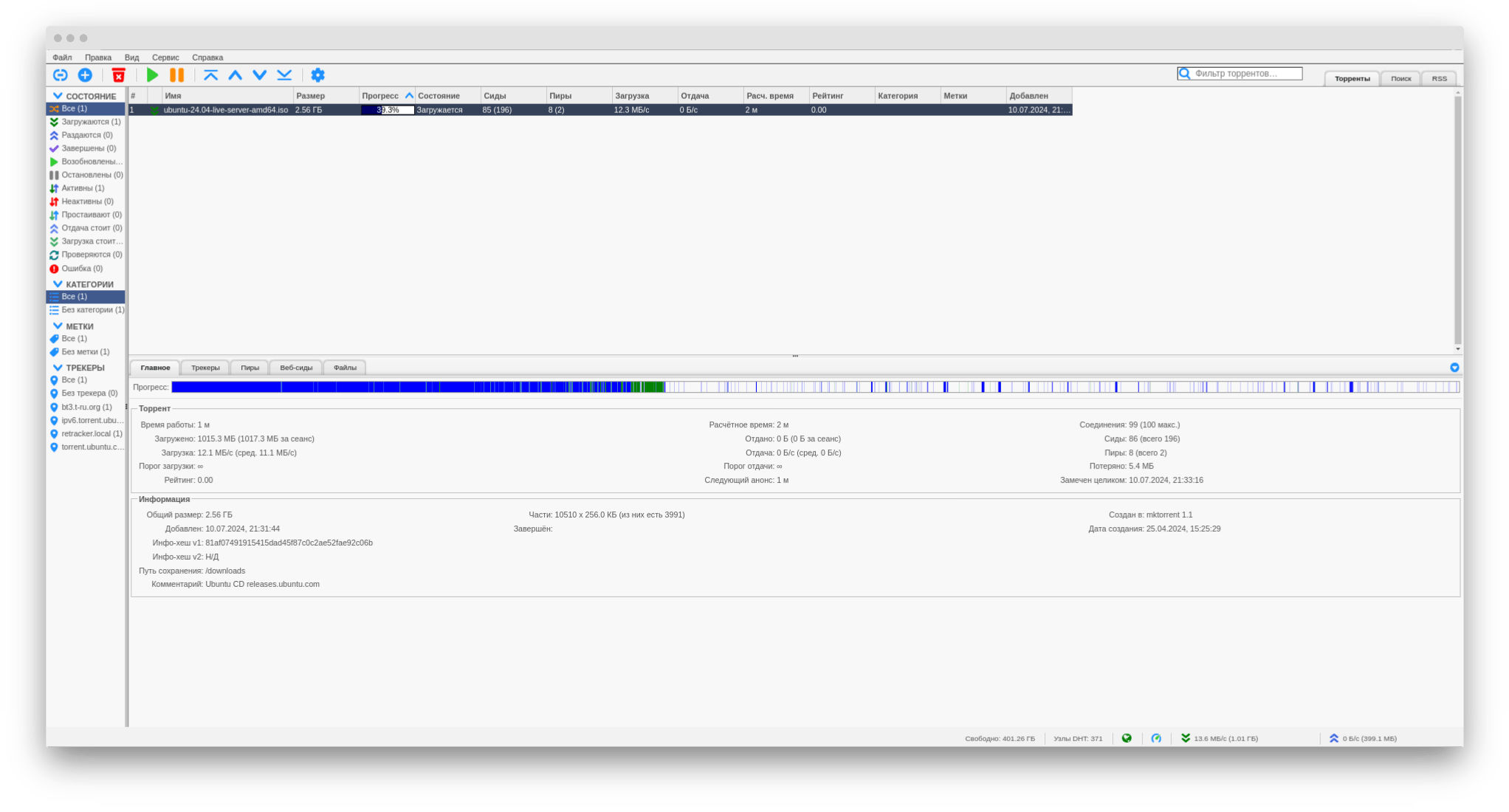Image resolution: width=1509 pixels, height=812 pixels.
Task: Sort by the Имя column header
Action: (227, 96)
